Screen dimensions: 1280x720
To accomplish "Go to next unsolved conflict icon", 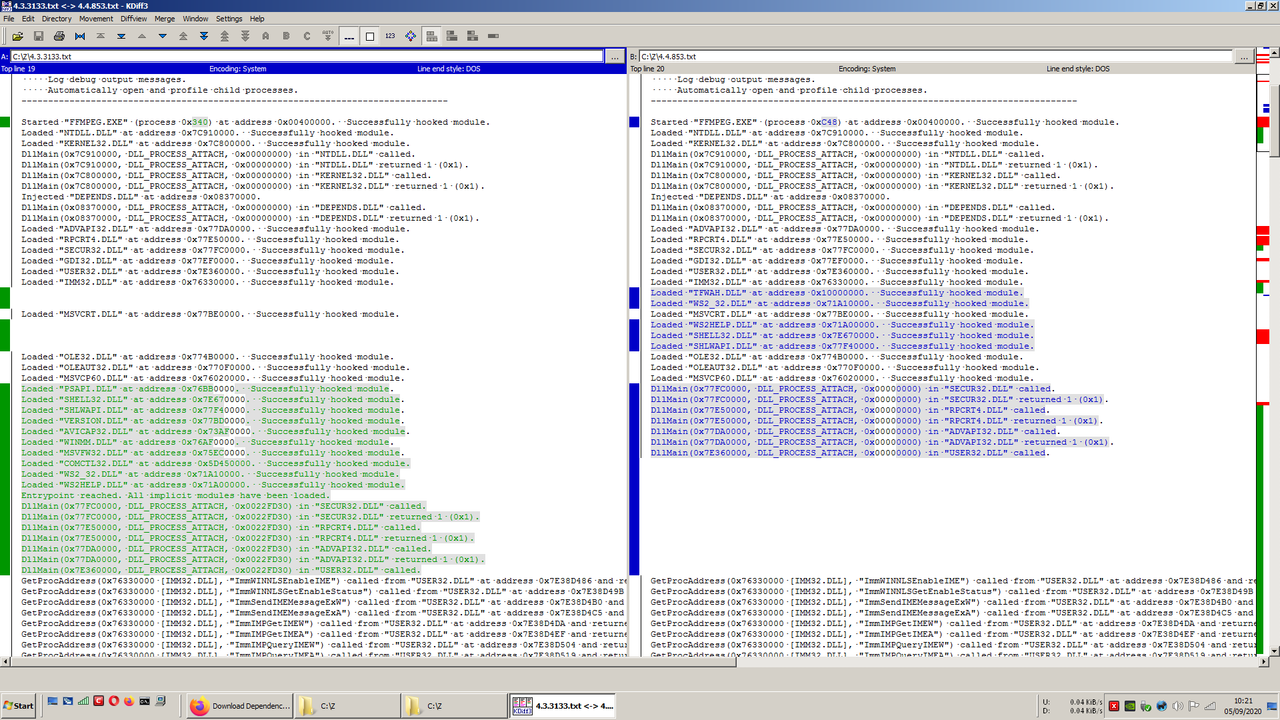I will [x=246, y=36].
